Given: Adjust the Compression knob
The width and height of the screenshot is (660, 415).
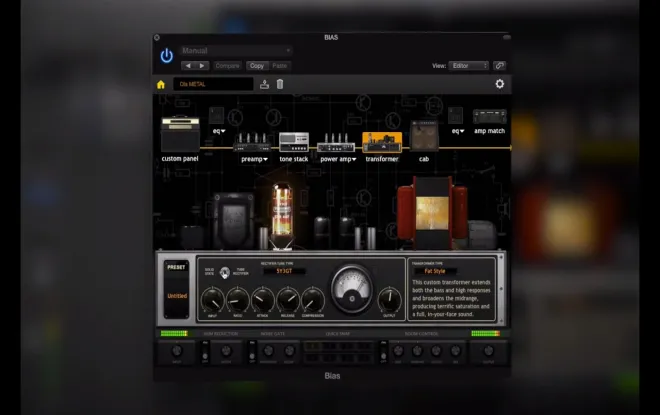Looking at the screenshot, I should point(313,300).
